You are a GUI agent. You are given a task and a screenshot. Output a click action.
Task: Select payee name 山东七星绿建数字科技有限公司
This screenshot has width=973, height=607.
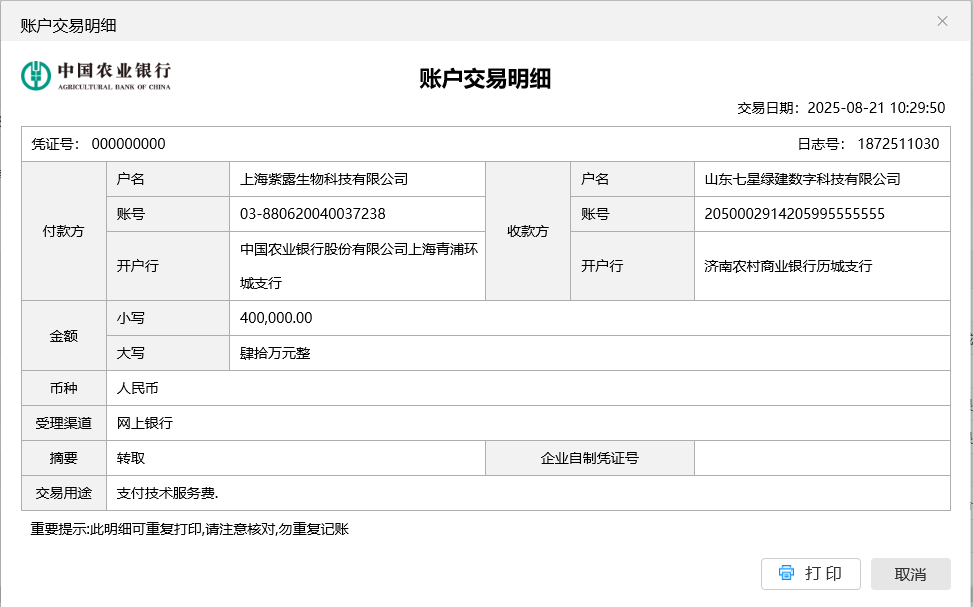pyautogui.click(x=802, y=180)
